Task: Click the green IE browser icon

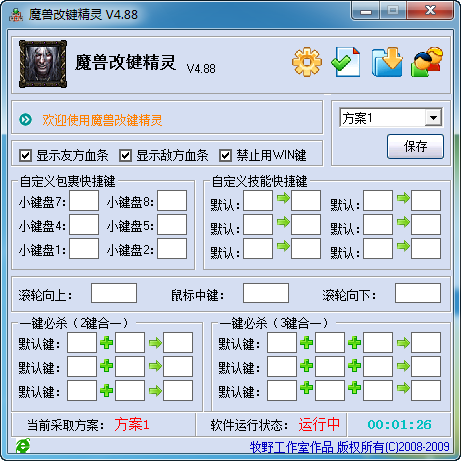Action: click(x=23, y=446)
